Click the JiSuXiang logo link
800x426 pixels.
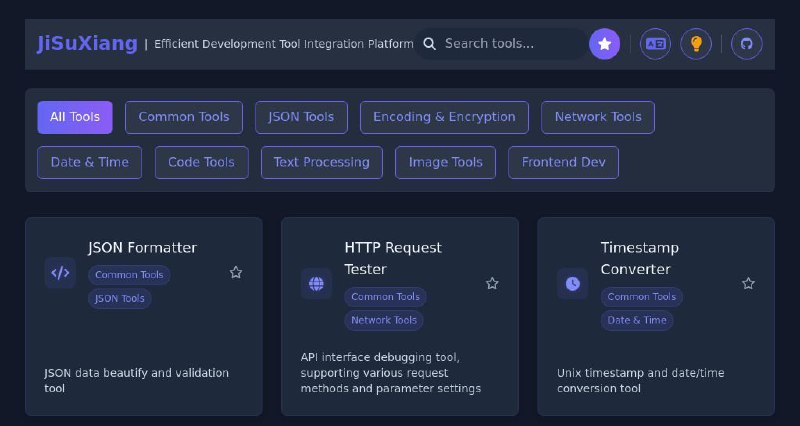point(87,44)
